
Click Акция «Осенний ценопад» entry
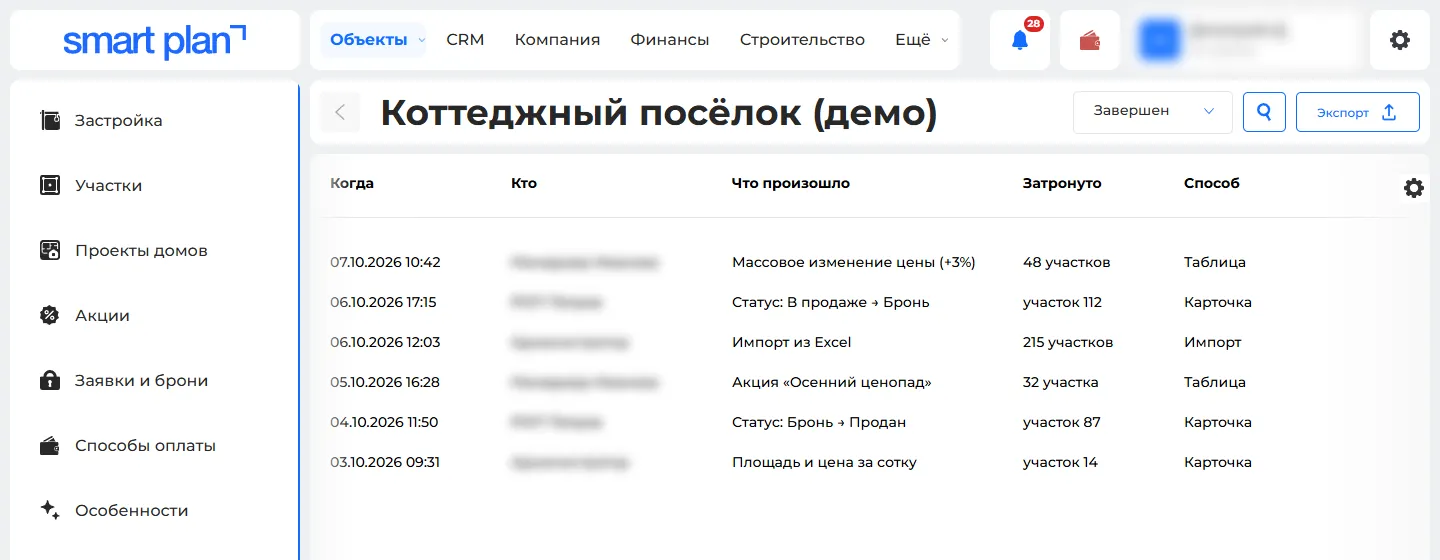[832, 383]
